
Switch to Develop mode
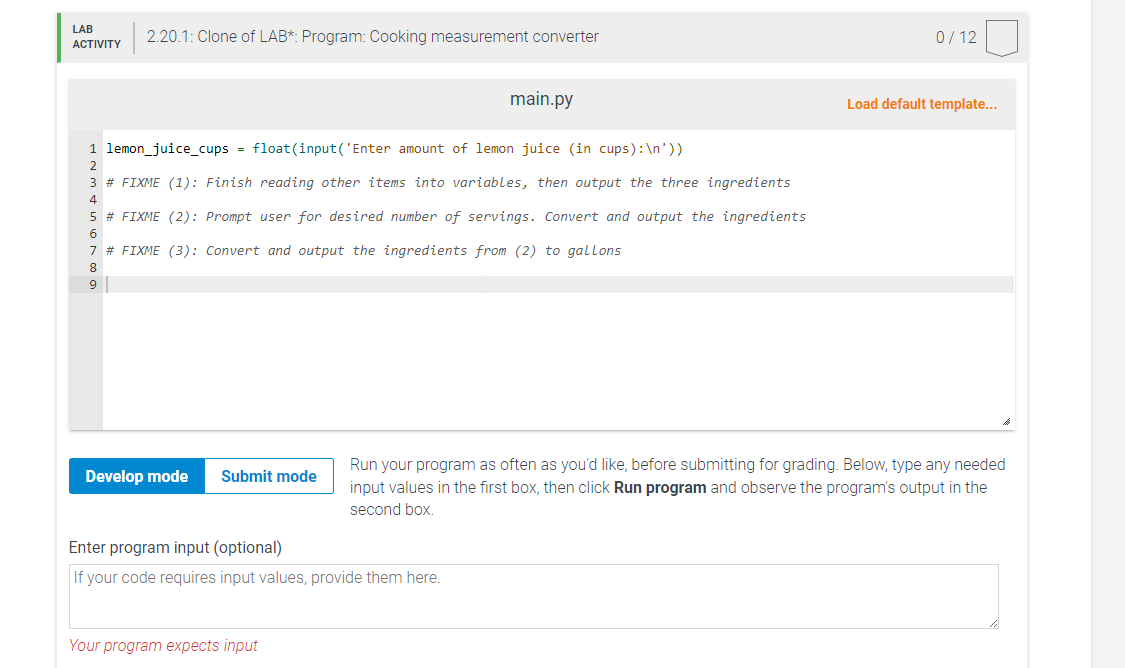coord(137,476)
